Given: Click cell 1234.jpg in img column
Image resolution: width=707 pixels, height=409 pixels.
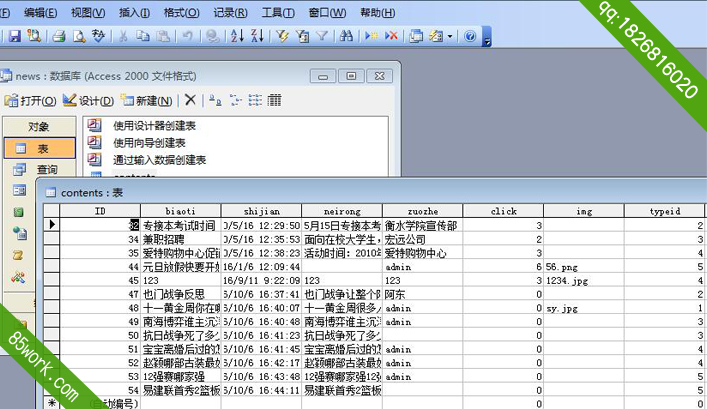Looking at the screenshot, I should [584, 280].
